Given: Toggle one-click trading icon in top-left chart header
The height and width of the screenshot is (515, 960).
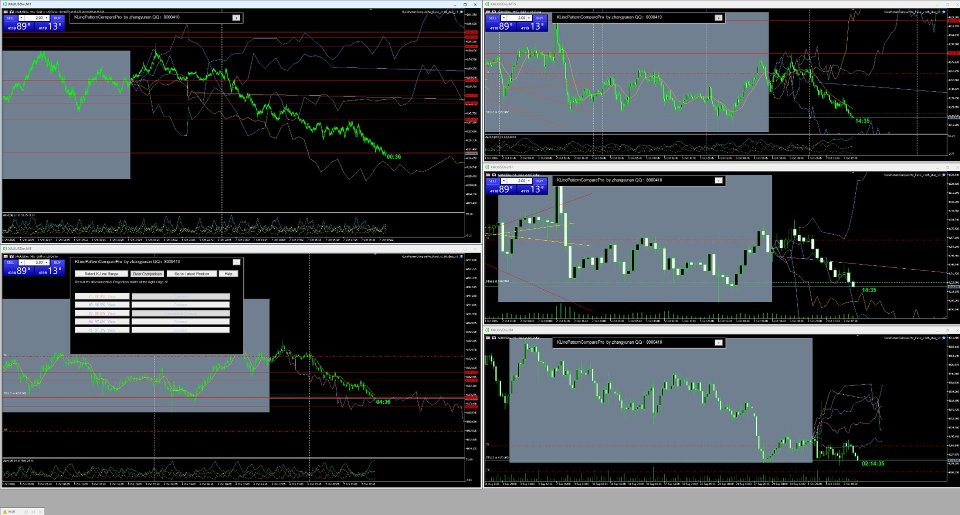Looking at the screenshot, I should pos(6,12).
